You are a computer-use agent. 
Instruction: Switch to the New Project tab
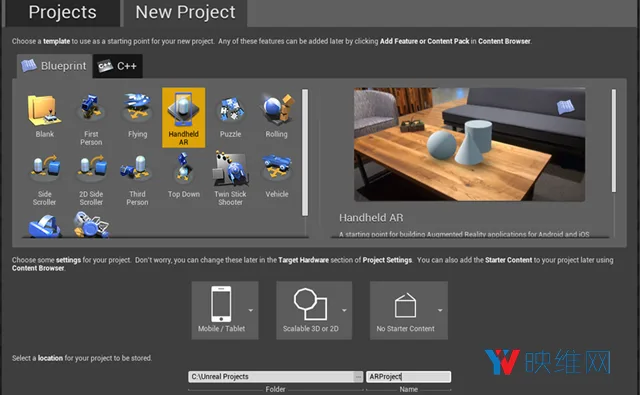tap(185, 12)
